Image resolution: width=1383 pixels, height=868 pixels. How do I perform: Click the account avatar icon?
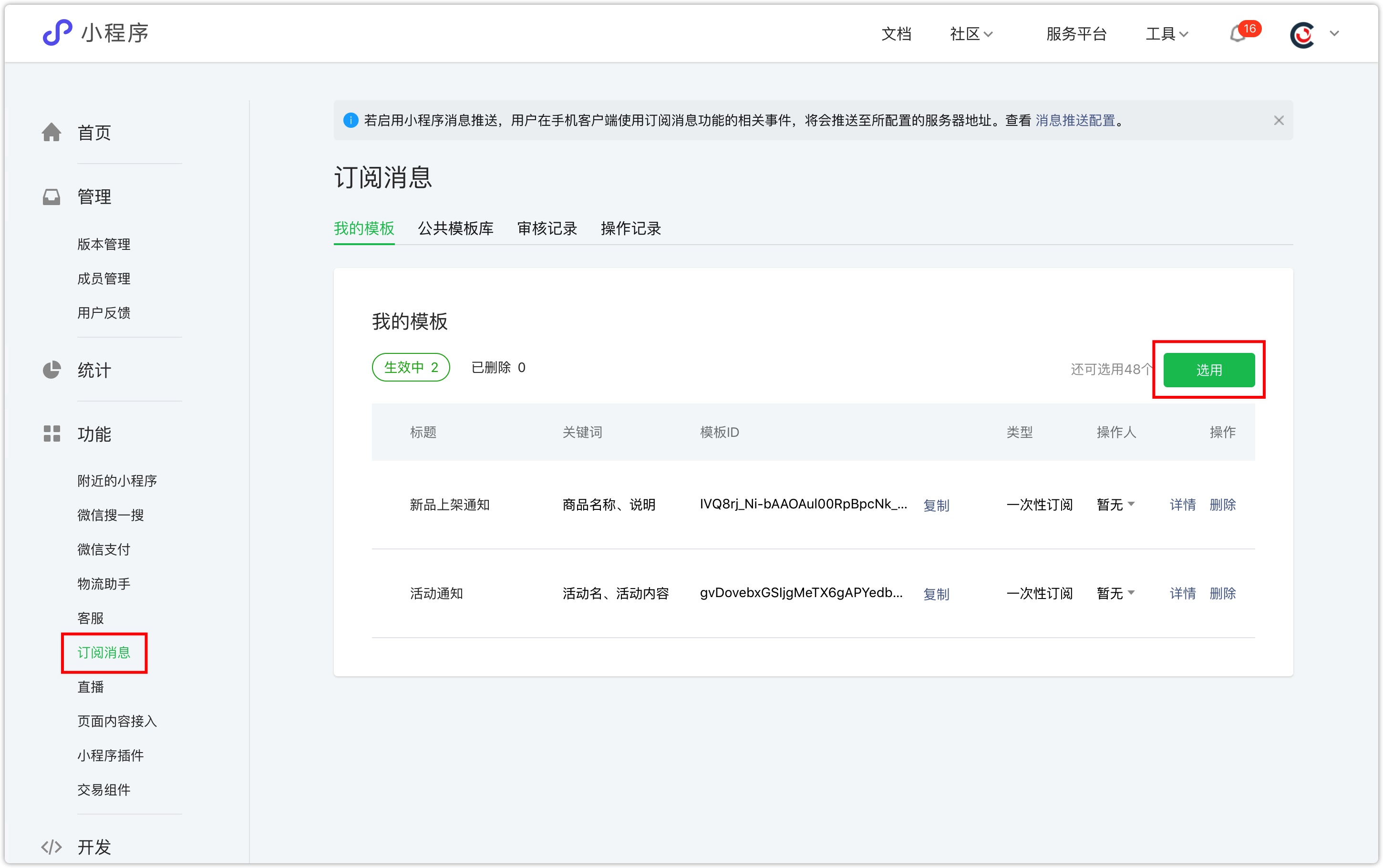coord(1302,34)
